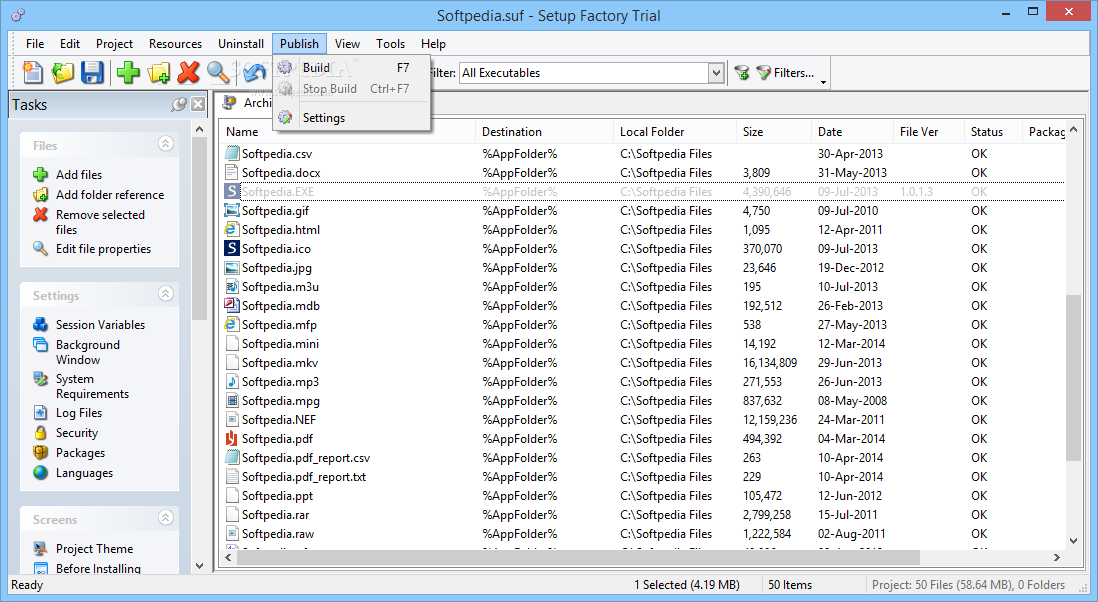Collapse the Screens task group
Screen dimensions: 1098x602
point(165,517)
